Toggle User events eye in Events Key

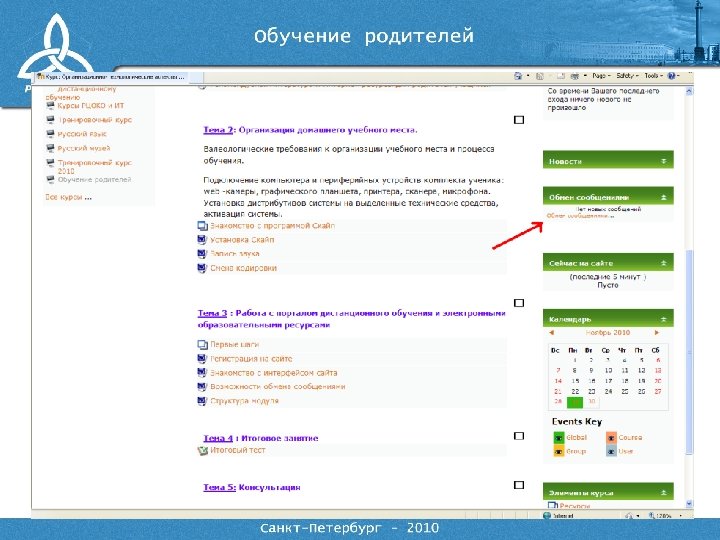pos(611,452)
